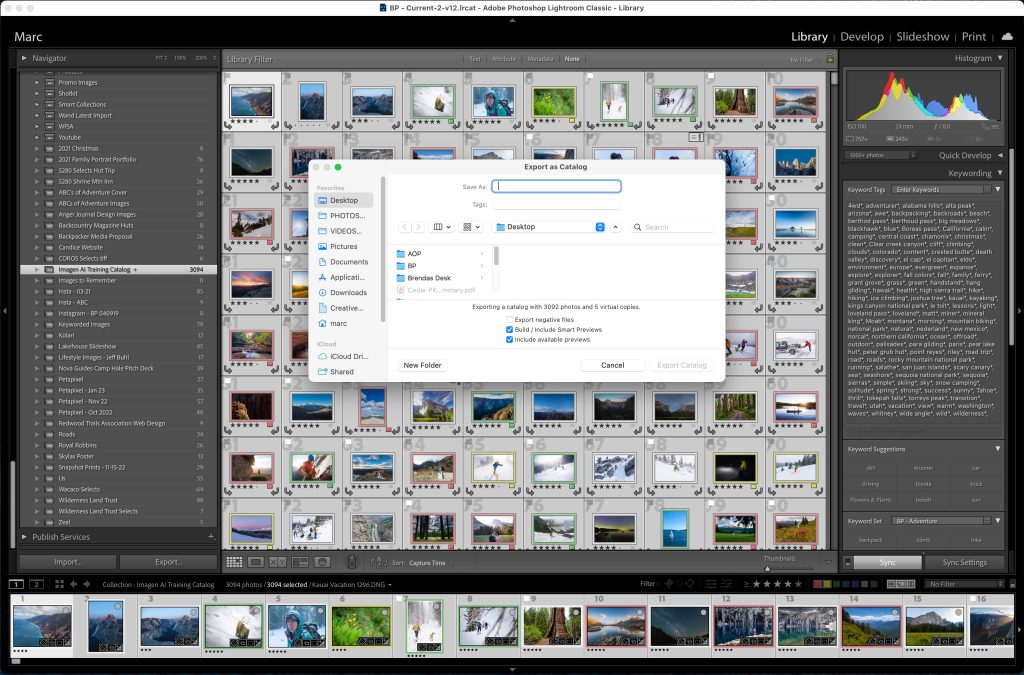Expand the Publish Services panel
The height and width of the screenshot is (675, 1024).
[25, 537]
